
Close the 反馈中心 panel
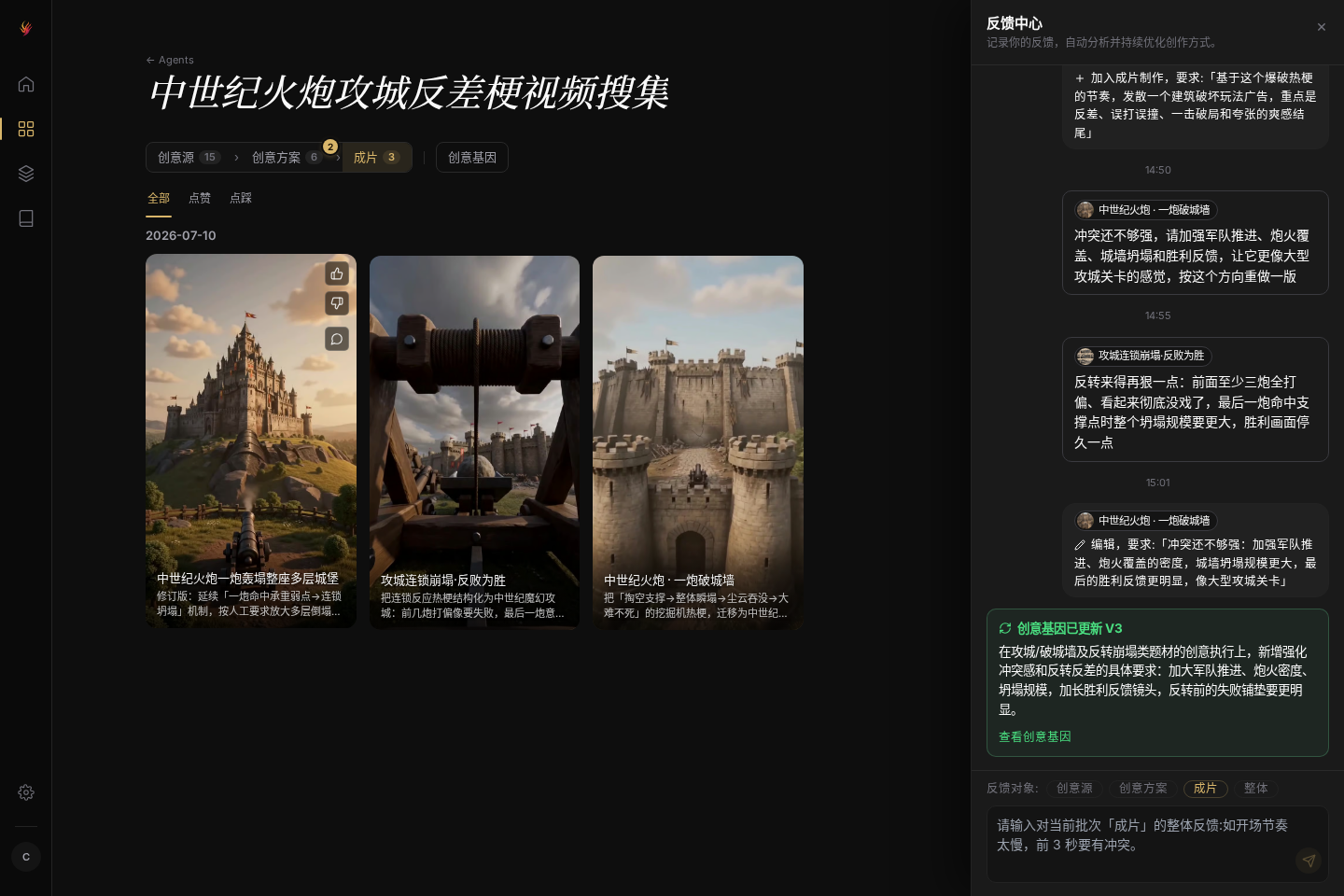point(1322,27)
